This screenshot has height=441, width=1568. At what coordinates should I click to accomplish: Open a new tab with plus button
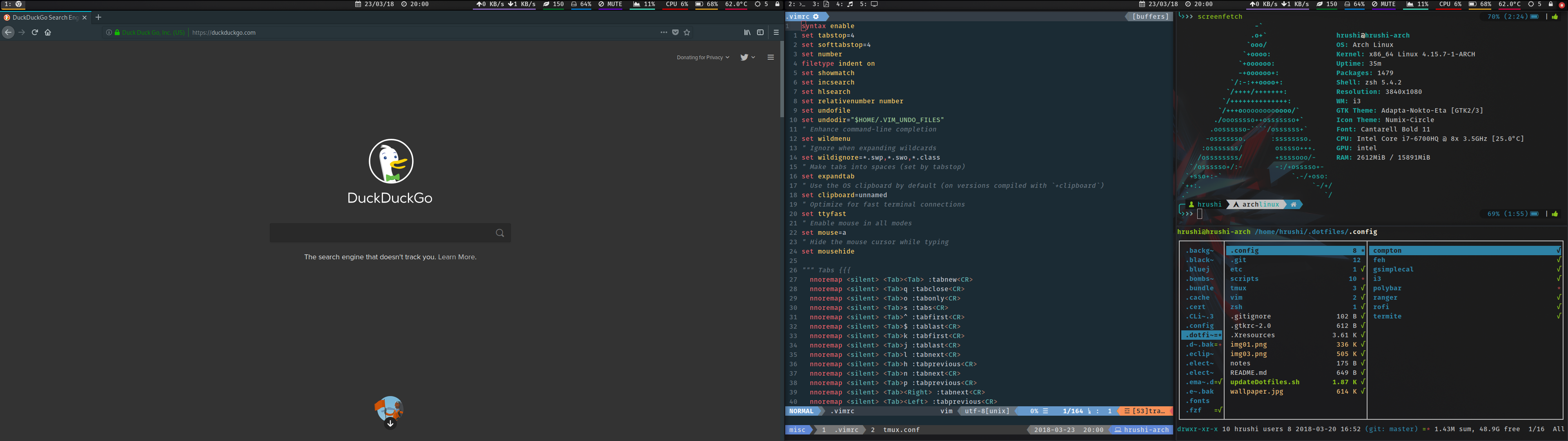[98, 18]
